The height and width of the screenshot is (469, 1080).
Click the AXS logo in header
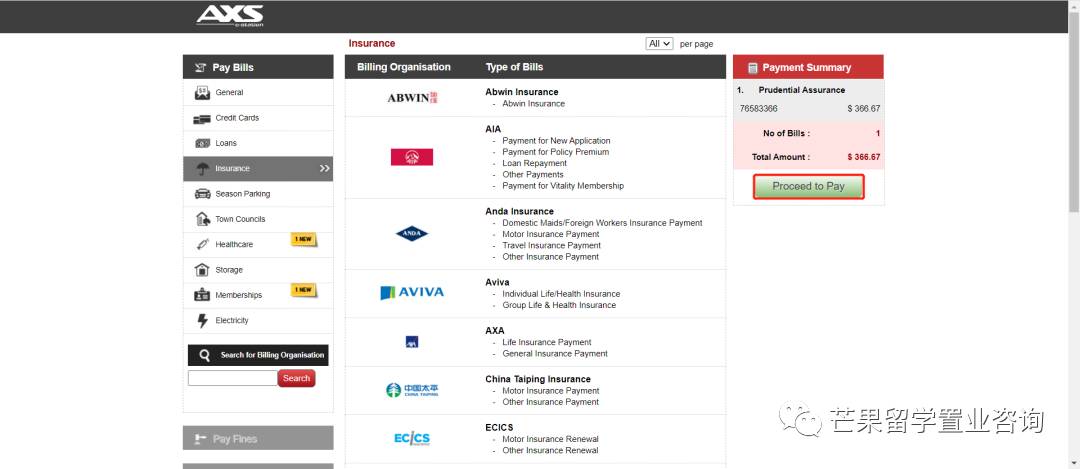pos(229,15)
